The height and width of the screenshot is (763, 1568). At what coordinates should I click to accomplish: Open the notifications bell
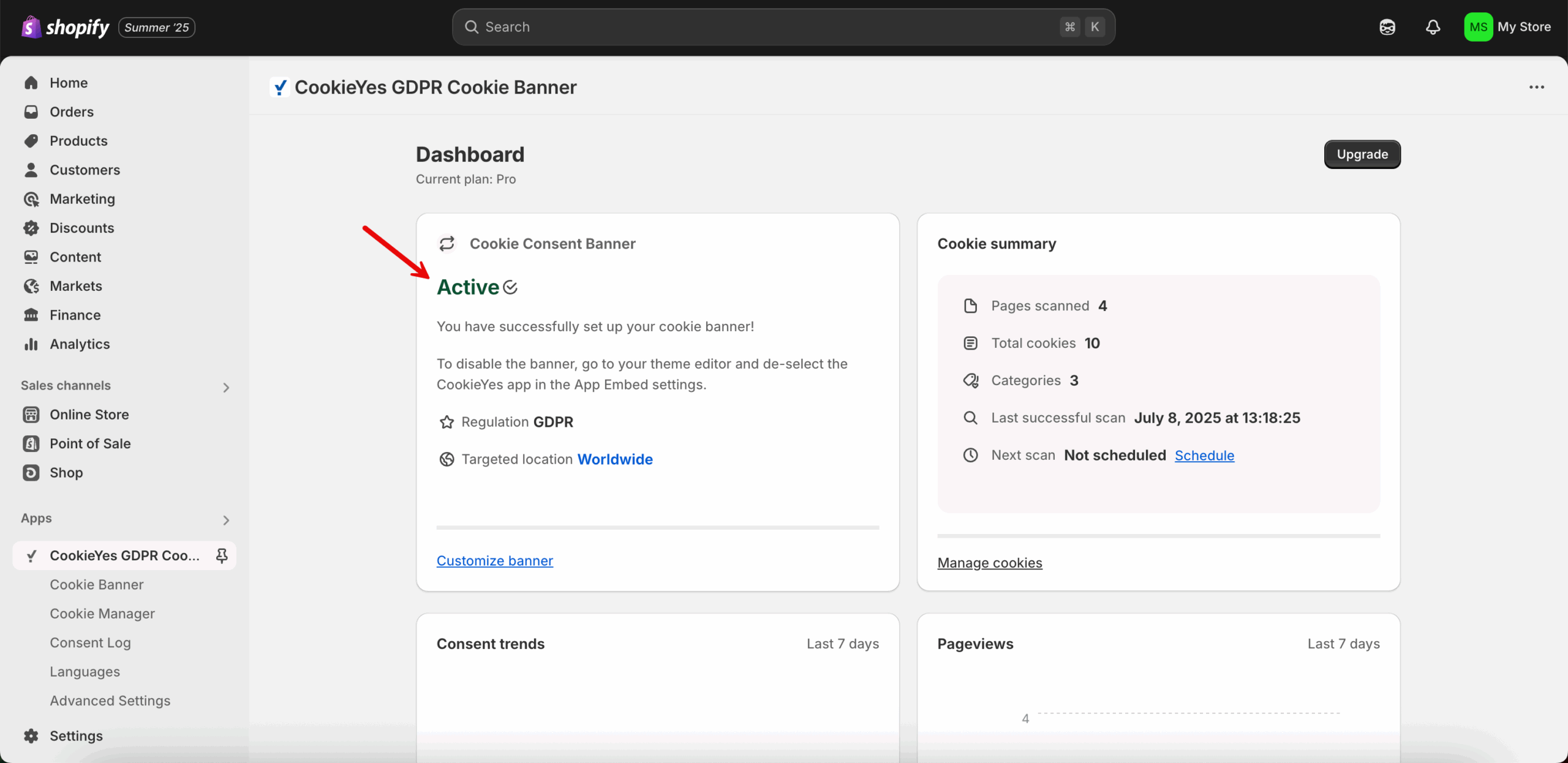1433,27
